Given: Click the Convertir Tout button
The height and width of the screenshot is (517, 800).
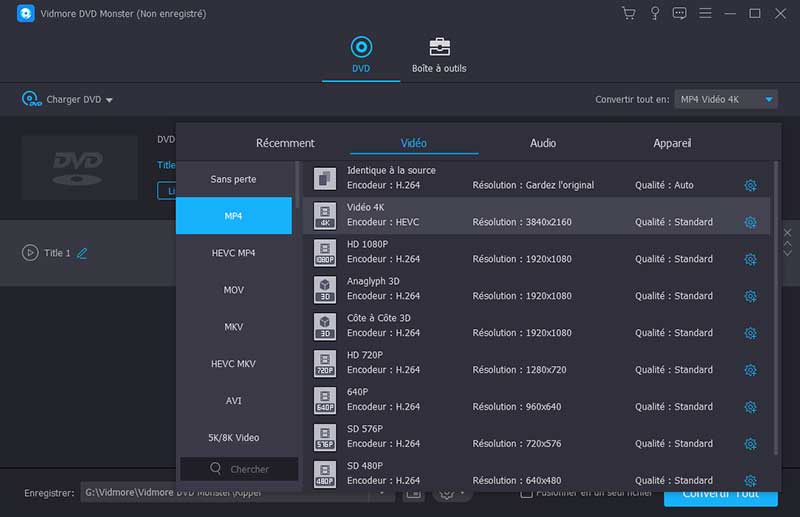Looking at the screenshot, I should point(720,494).
